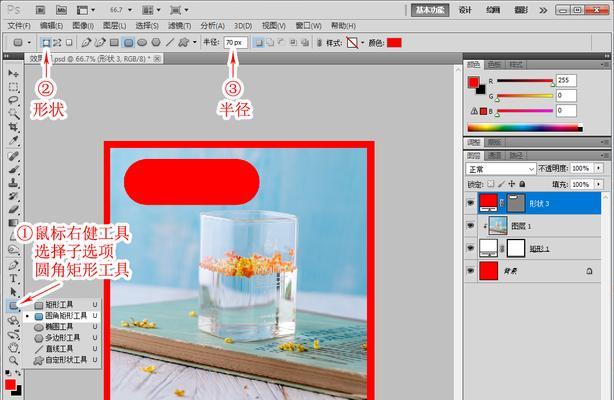Viewport: 614px width, 400px height.
Task: Open the 图像(I) menu
Action: coord(83,26)
